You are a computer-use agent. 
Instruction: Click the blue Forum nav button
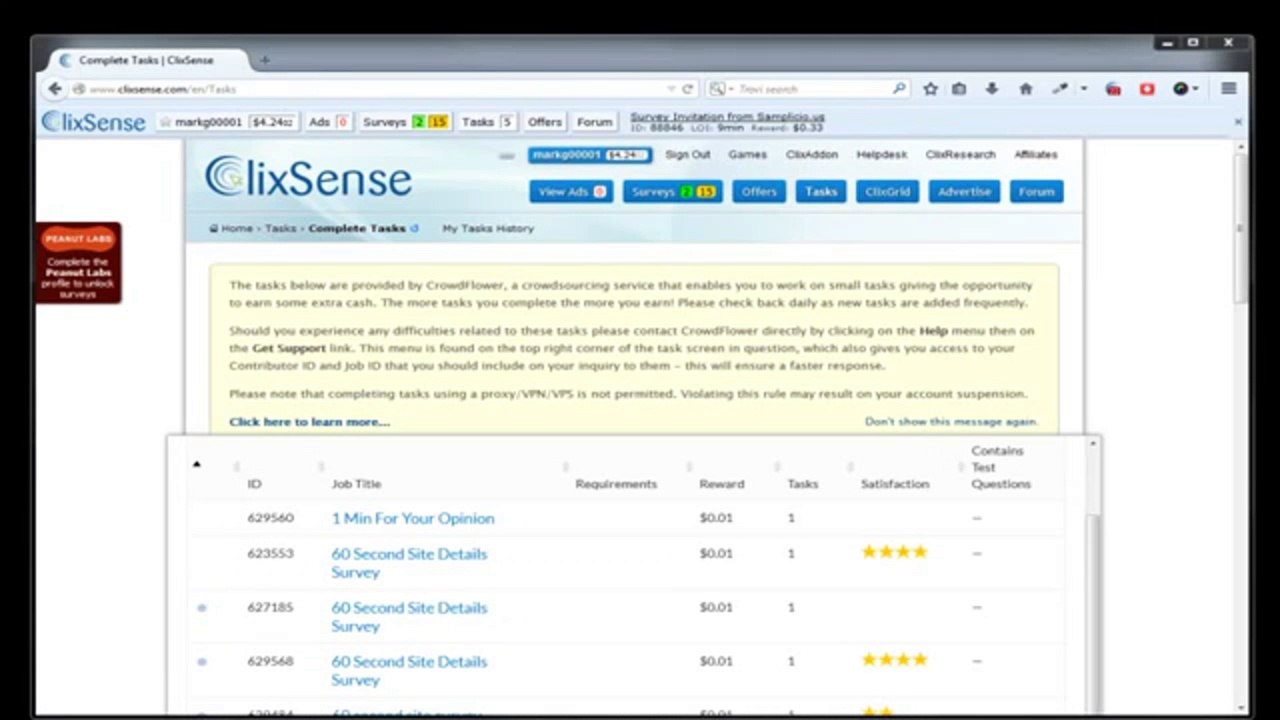(x=1036, y=192)
